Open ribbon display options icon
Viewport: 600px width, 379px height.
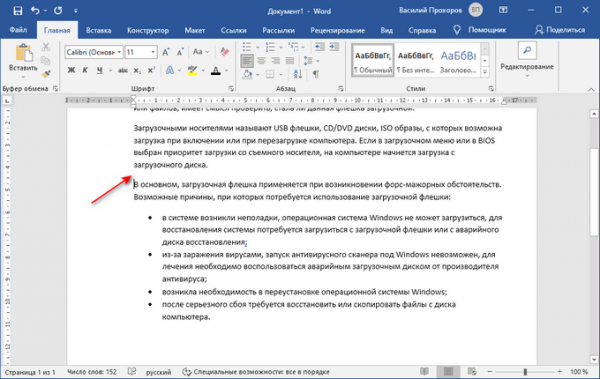503,10
